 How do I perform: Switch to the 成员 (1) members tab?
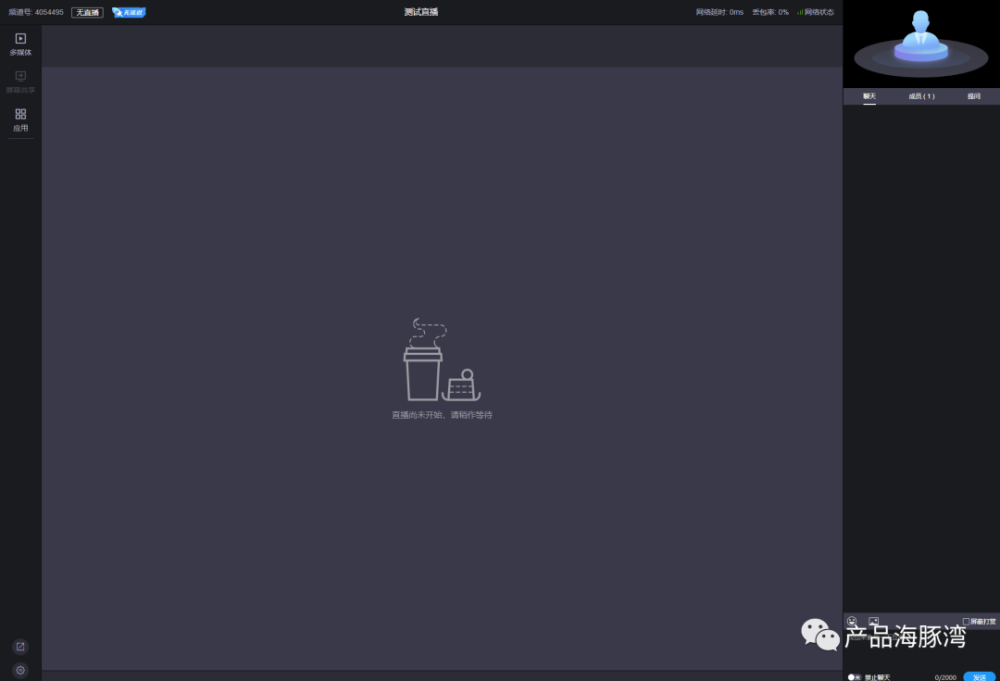pos(922,96)
